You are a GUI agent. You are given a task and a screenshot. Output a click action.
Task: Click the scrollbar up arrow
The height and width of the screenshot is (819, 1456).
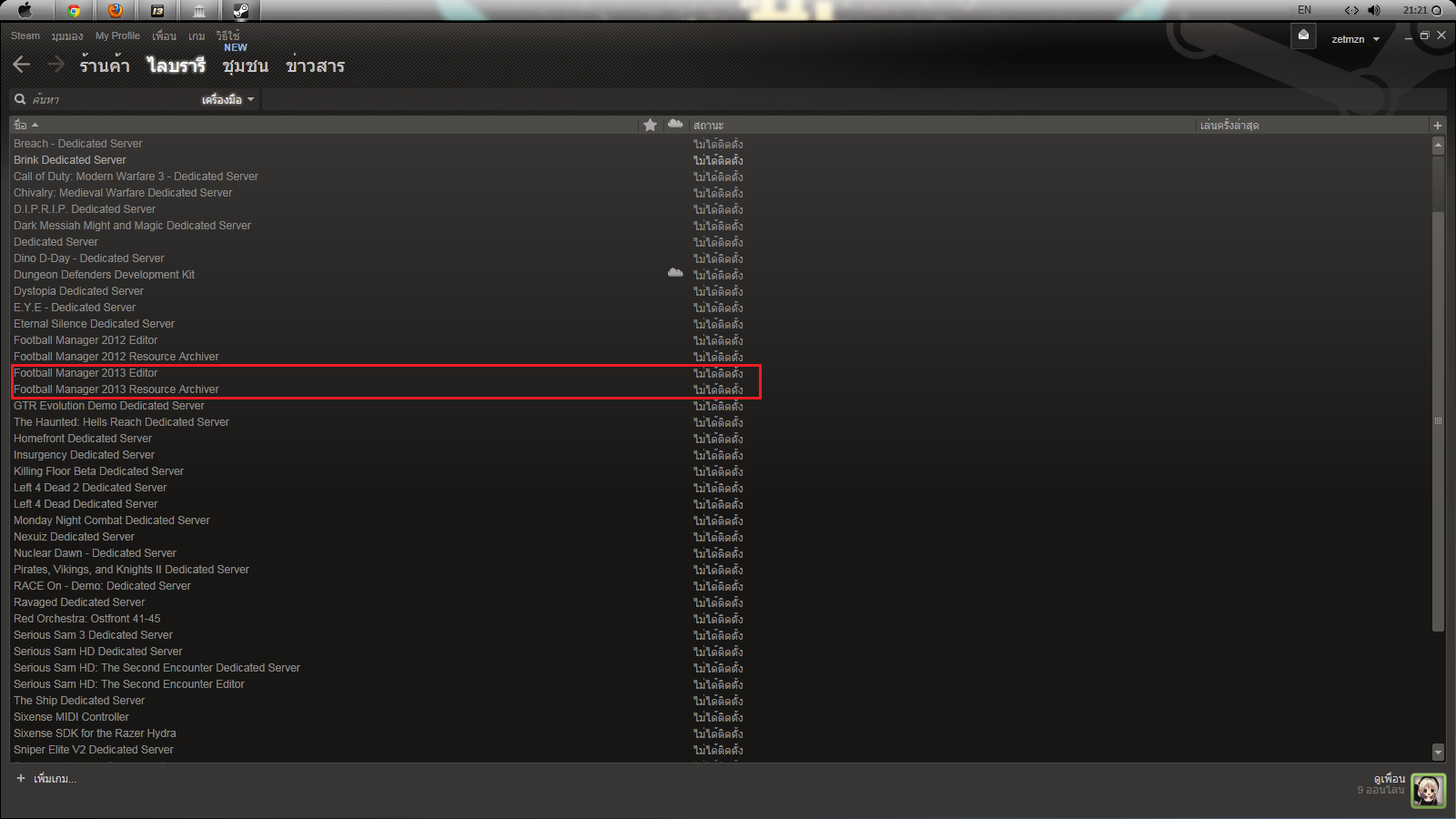(x=1438, y=145)
